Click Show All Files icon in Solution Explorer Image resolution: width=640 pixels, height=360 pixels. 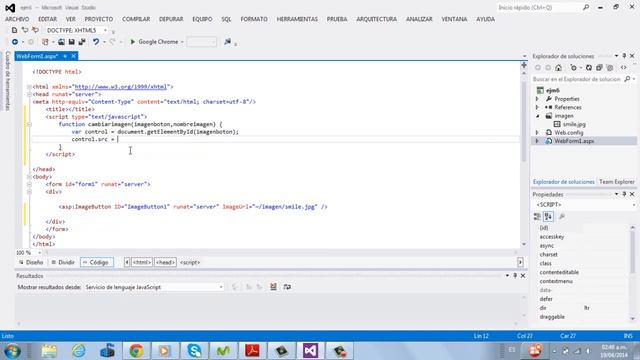tap(610, 68)
